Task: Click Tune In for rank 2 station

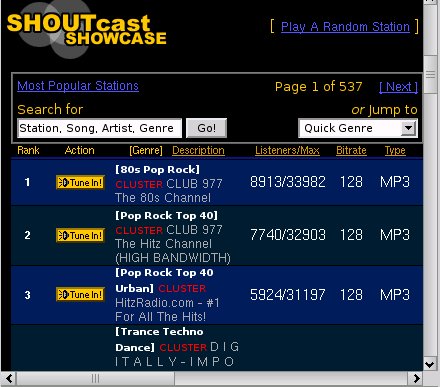Action: pyautogui.click(x=80, y=236)
